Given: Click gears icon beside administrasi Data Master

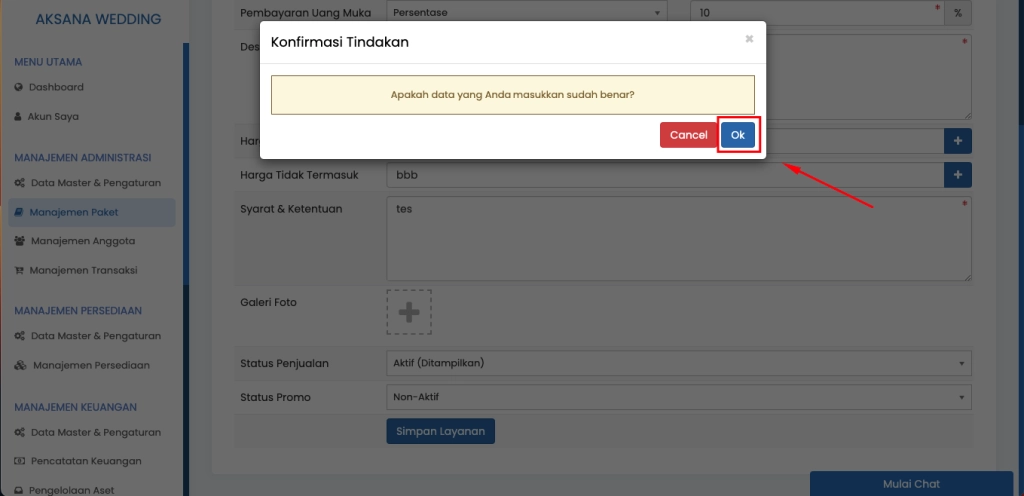Looking at the screenshot, I should pyautogui.click(x=20, y=183).
